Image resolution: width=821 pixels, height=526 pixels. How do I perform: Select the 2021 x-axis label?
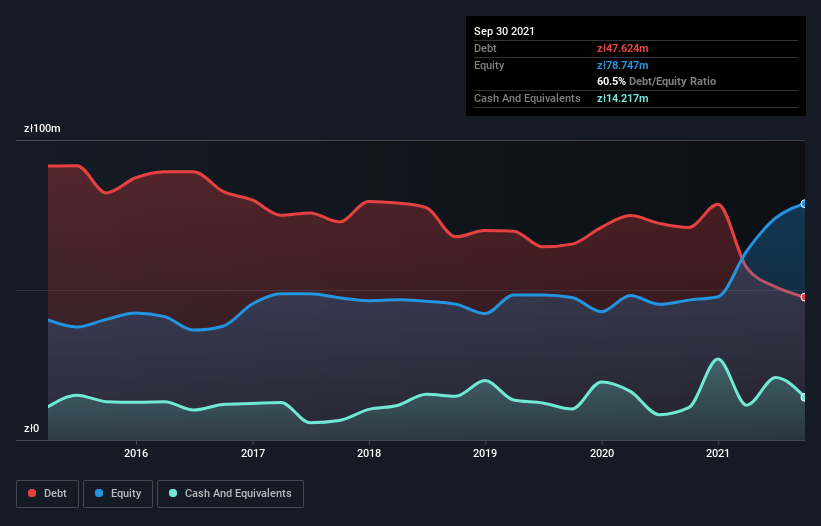pos(718,453)
